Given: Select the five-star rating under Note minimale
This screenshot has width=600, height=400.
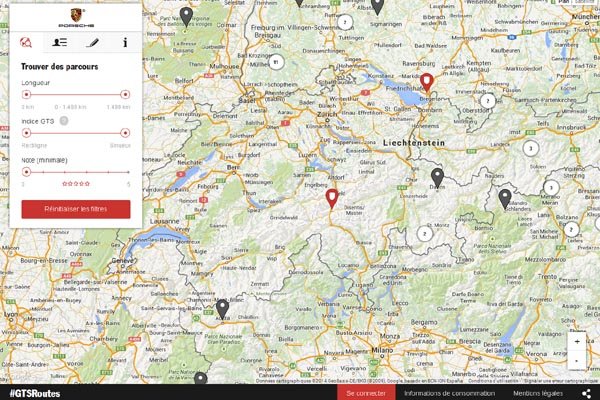Looking at the screenshot, I should click(76, 184).
